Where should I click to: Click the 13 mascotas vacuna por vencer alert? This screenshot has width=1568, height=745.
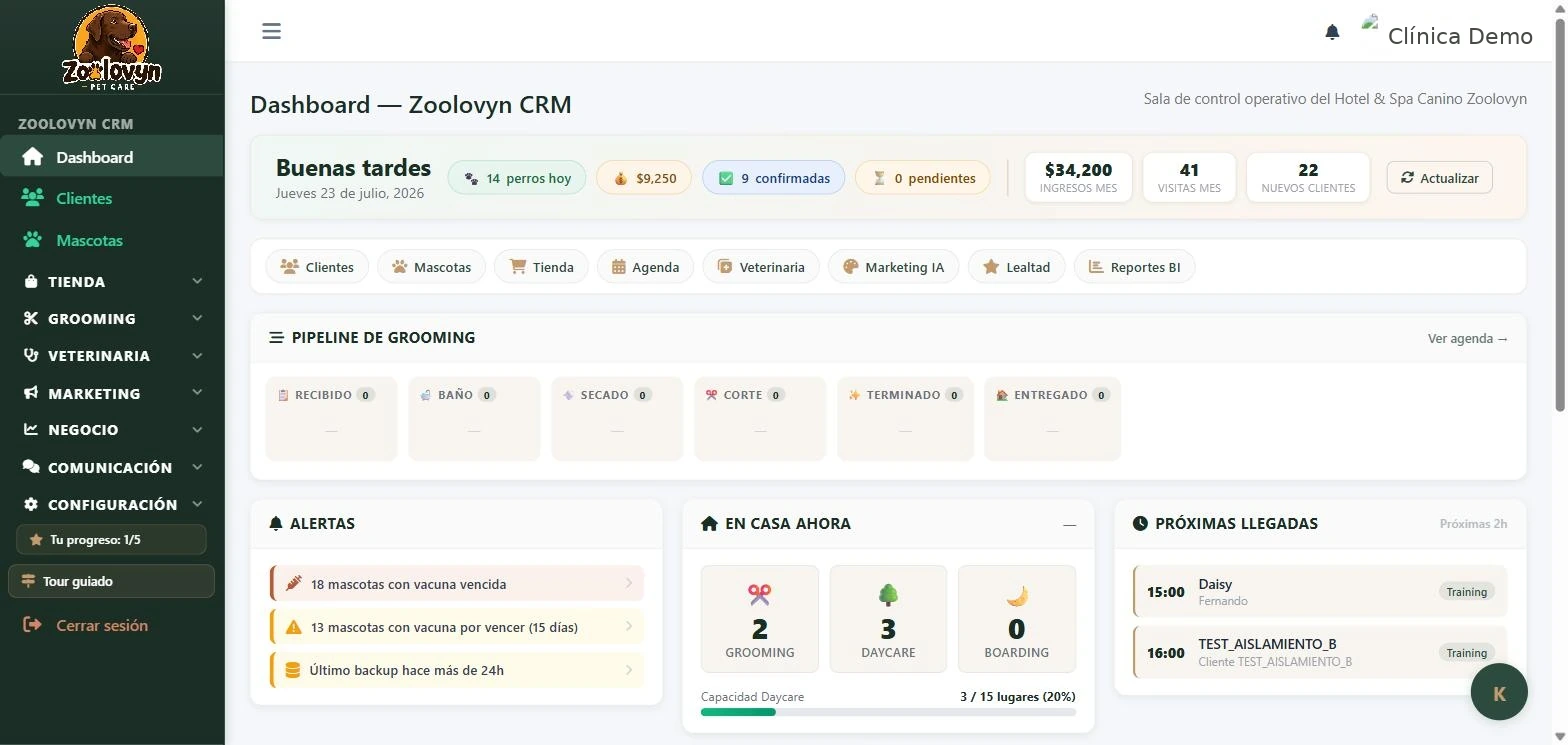tap(457, 627)
